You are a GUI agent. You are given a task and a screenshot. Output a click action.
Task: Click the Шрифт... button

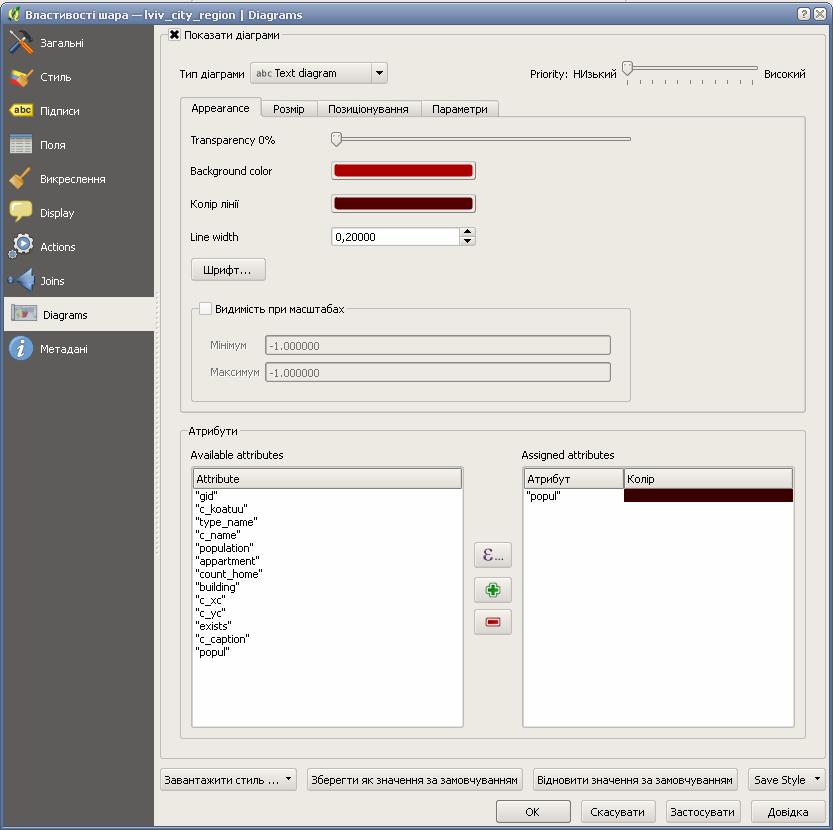click(x=228, y=270)
